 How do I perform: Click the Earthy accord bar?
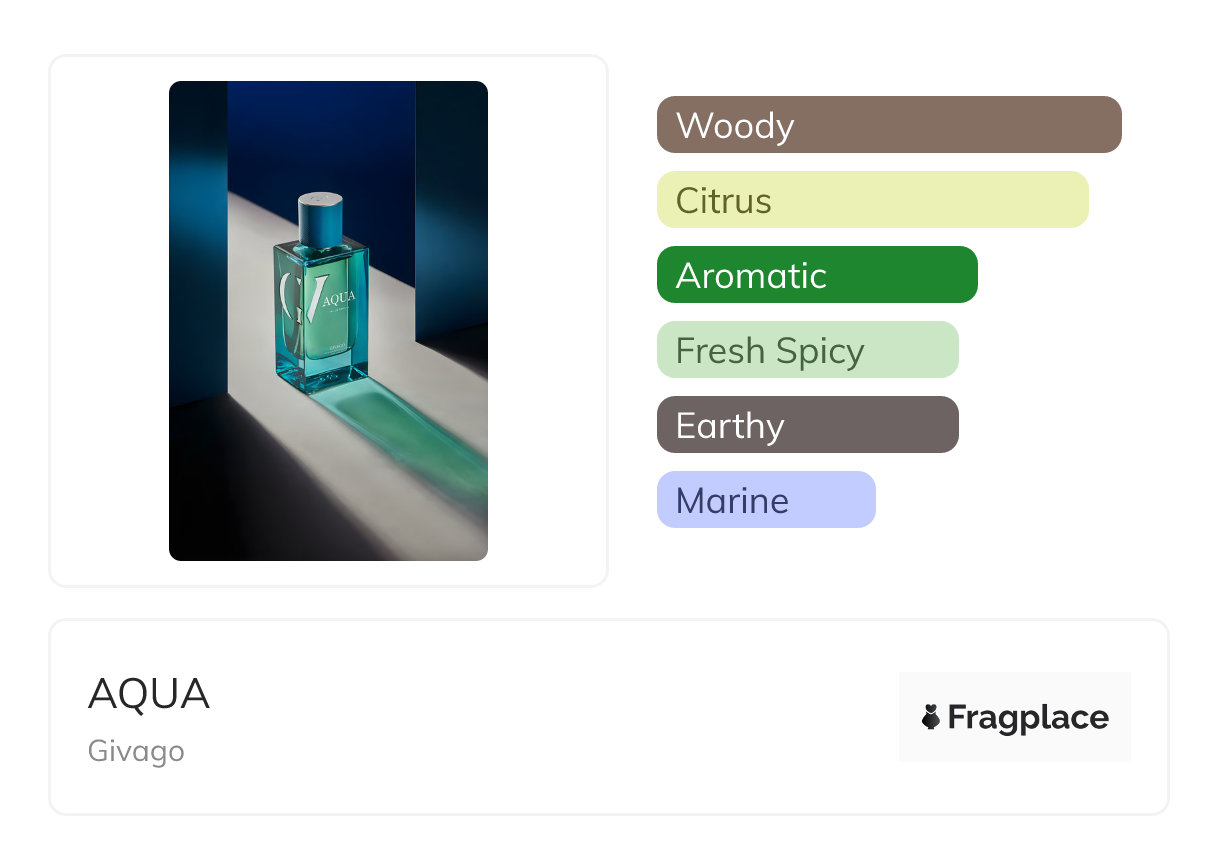(x=807, y=425)
